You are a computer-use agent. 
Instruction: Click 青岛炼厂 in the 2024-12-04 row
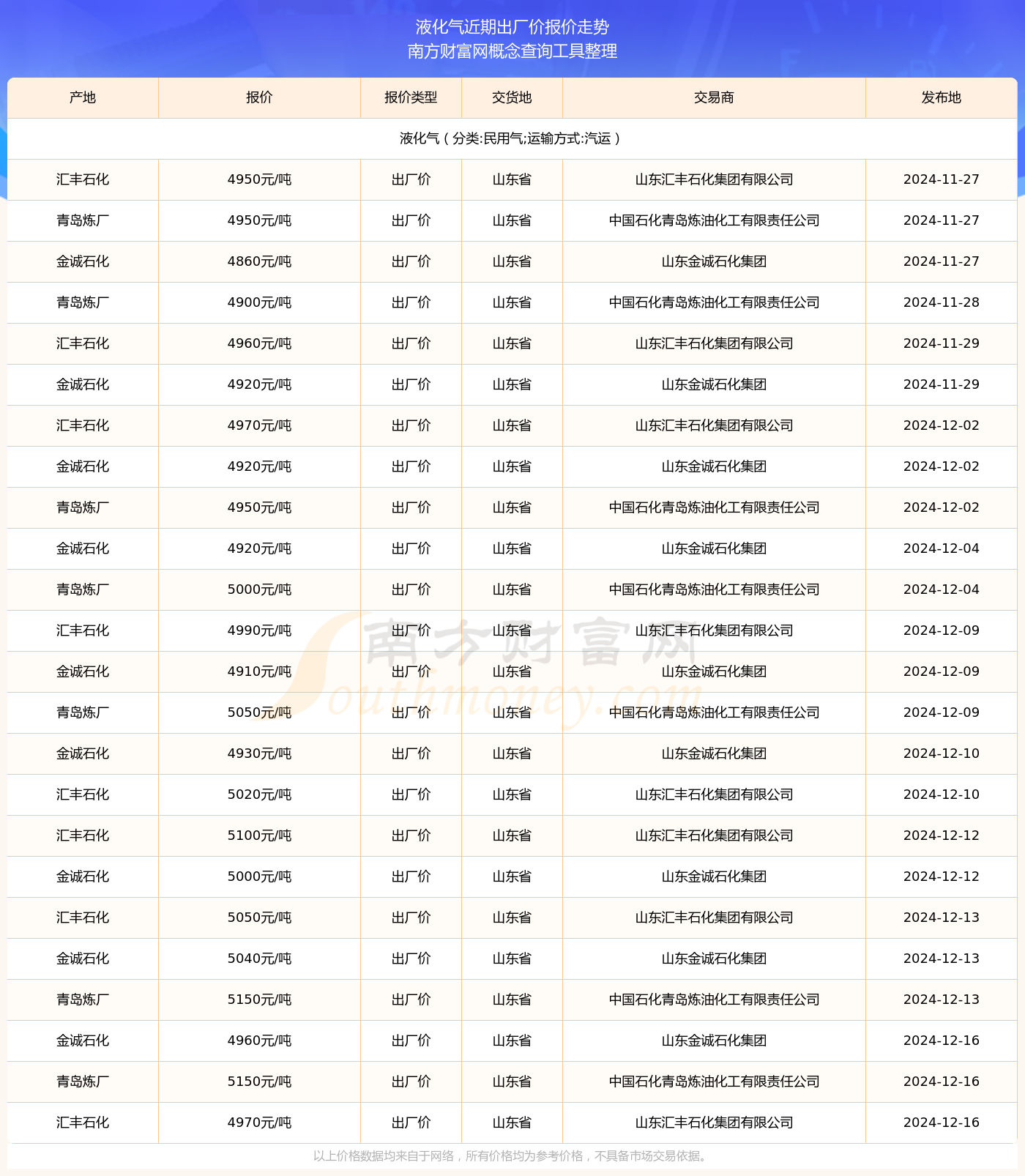tap(83, 589)
